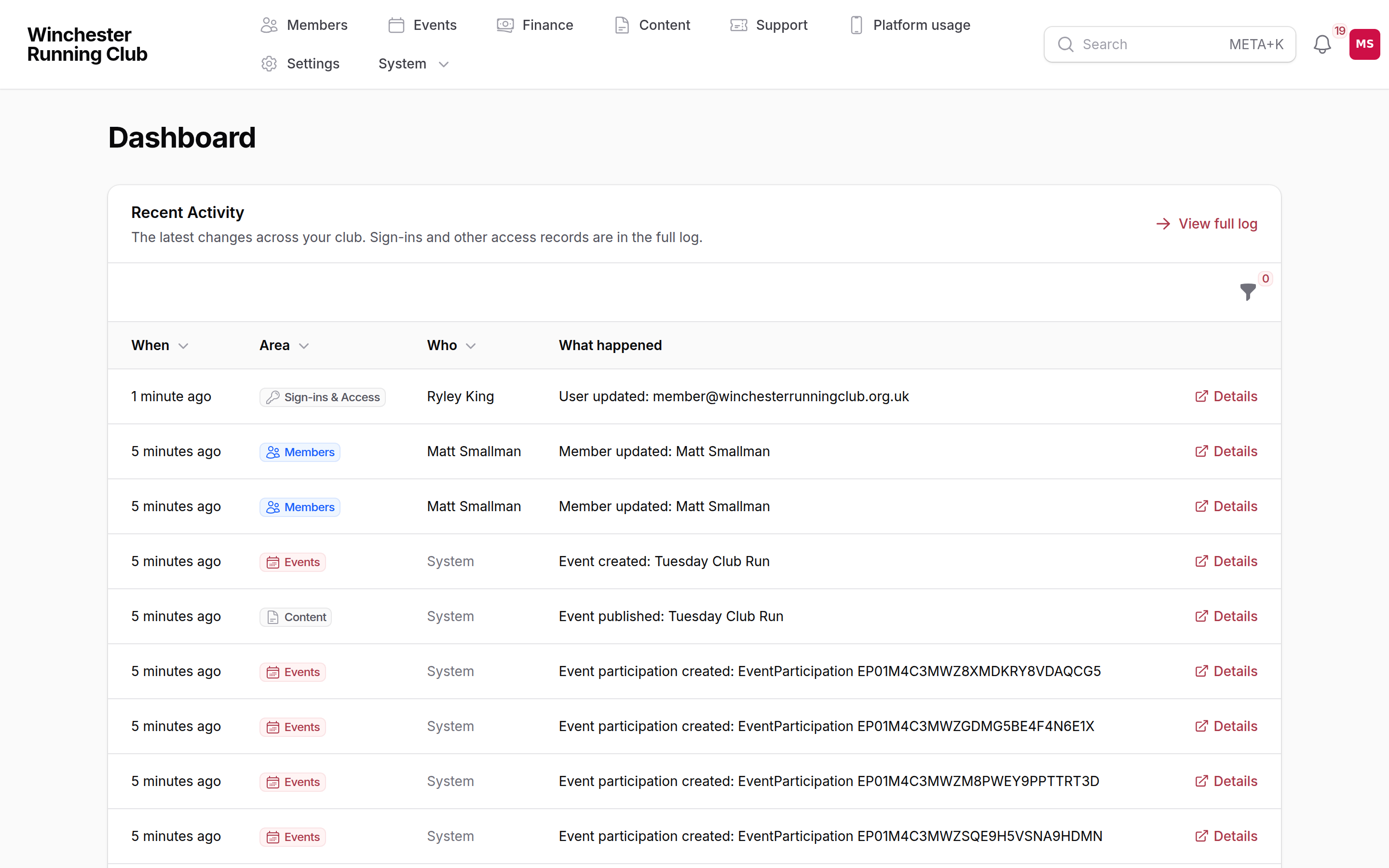Open Details for participation ending 4F4N6E1X
Screen dimensions: 1389x868
click(1226, 726)
